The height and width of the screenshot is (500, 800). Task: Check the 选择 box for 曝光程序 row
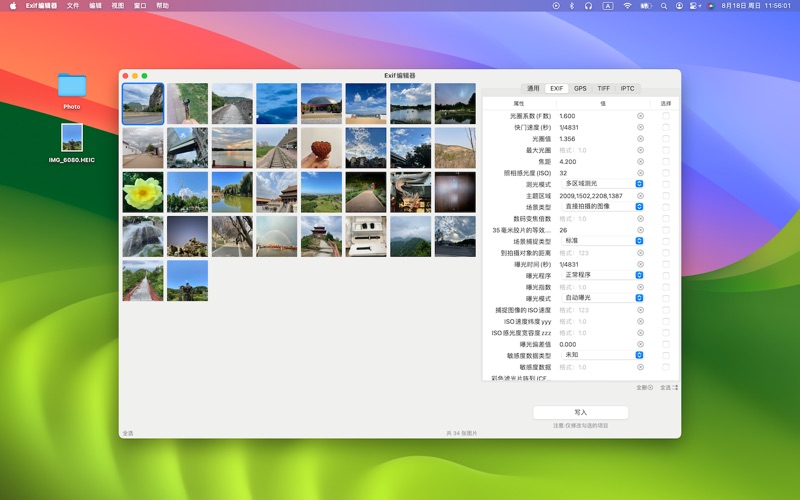666,275
